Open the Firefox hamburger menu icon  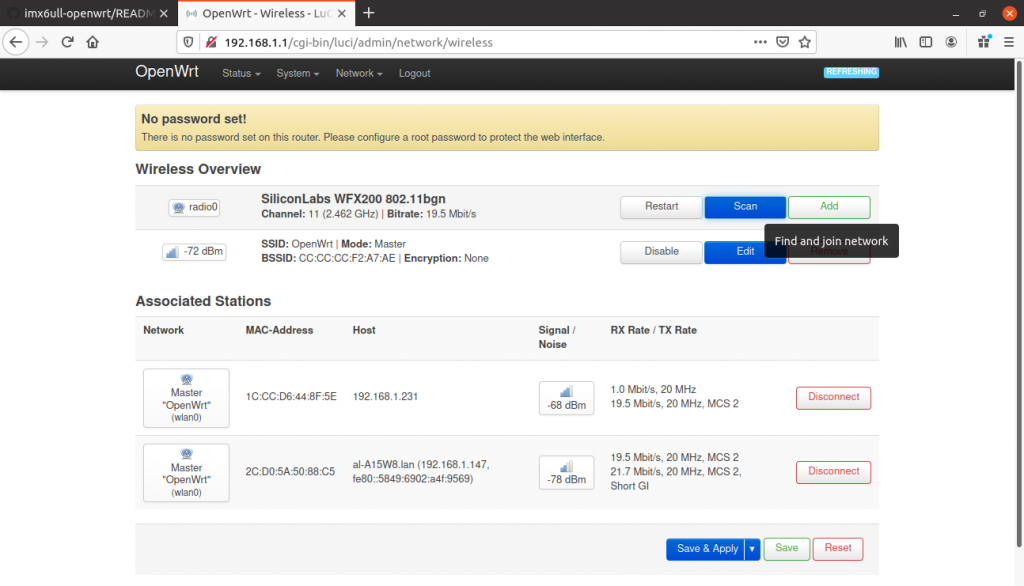click(x=1011, y=42)
